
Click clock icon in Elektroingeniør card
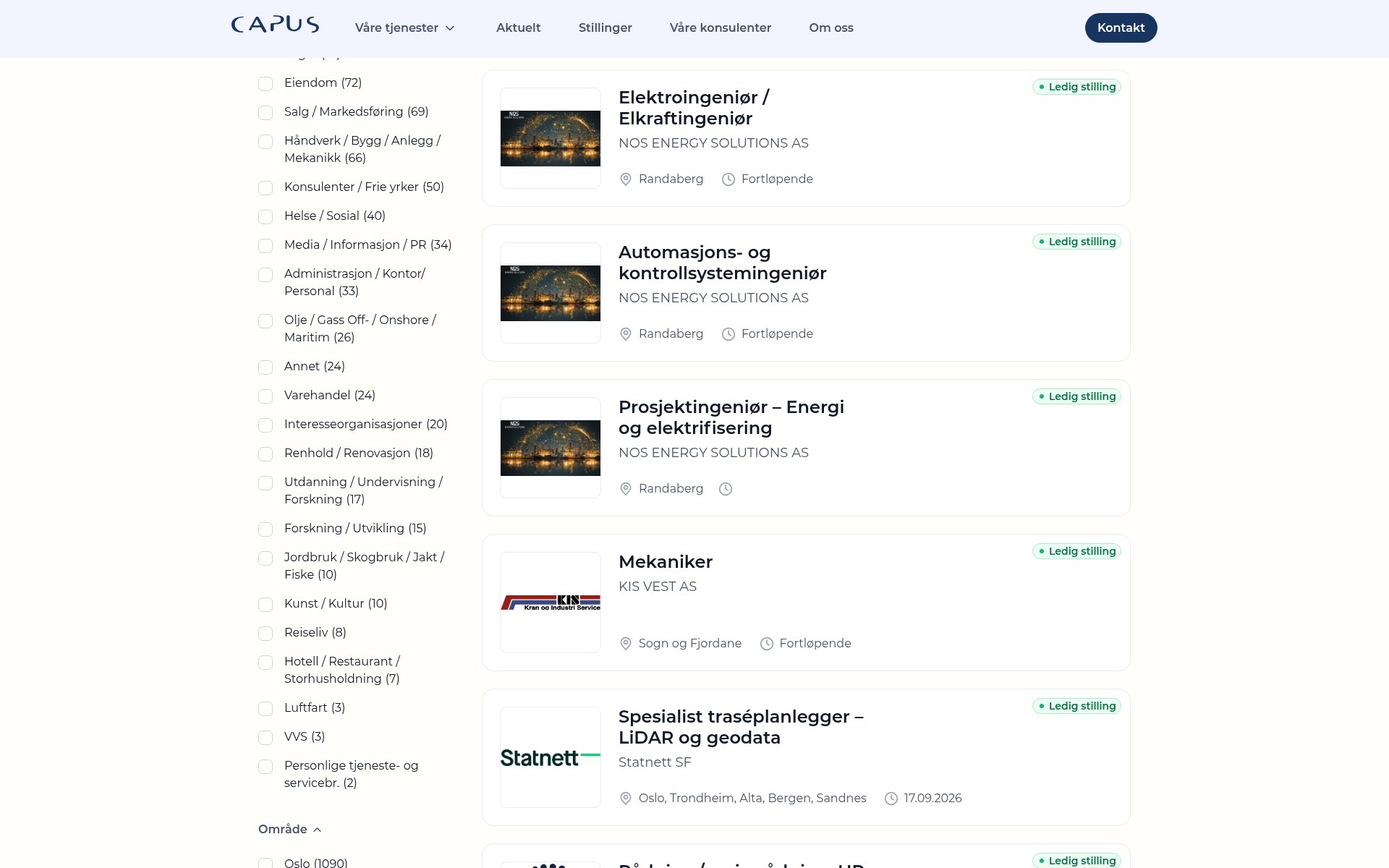tap(729, 179)
